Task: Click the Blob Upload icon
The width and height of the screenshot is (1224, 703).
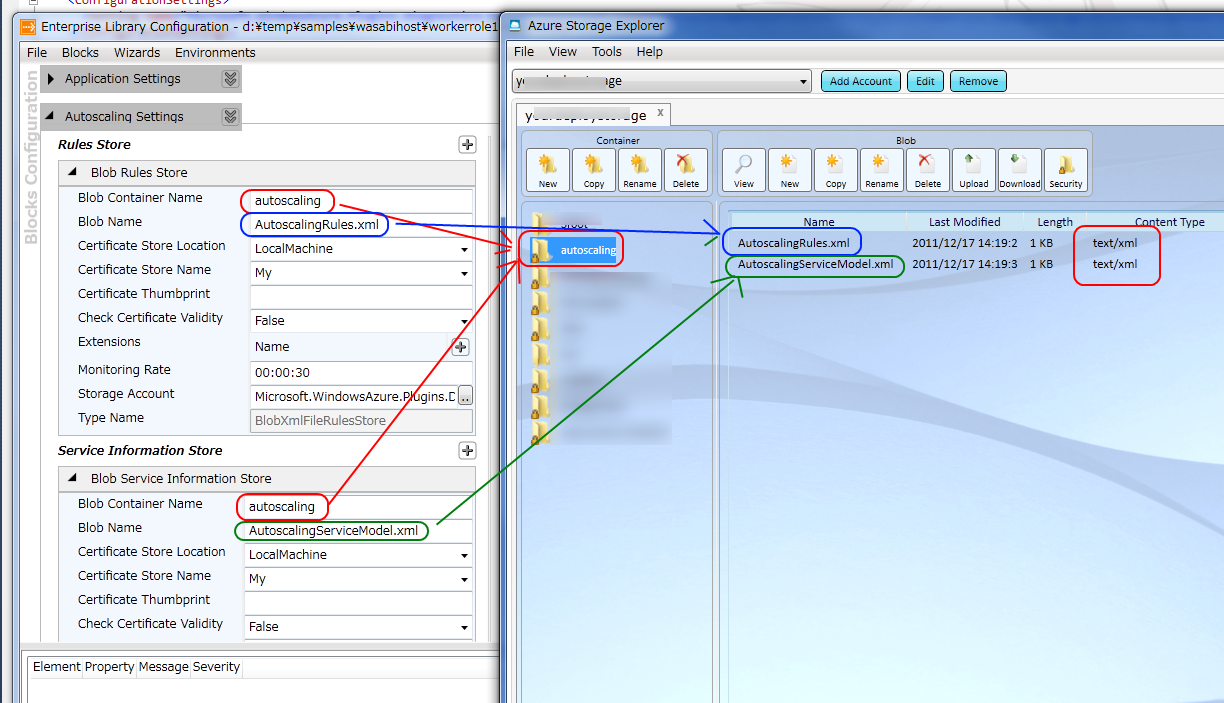Action: (x=973, y=170)
